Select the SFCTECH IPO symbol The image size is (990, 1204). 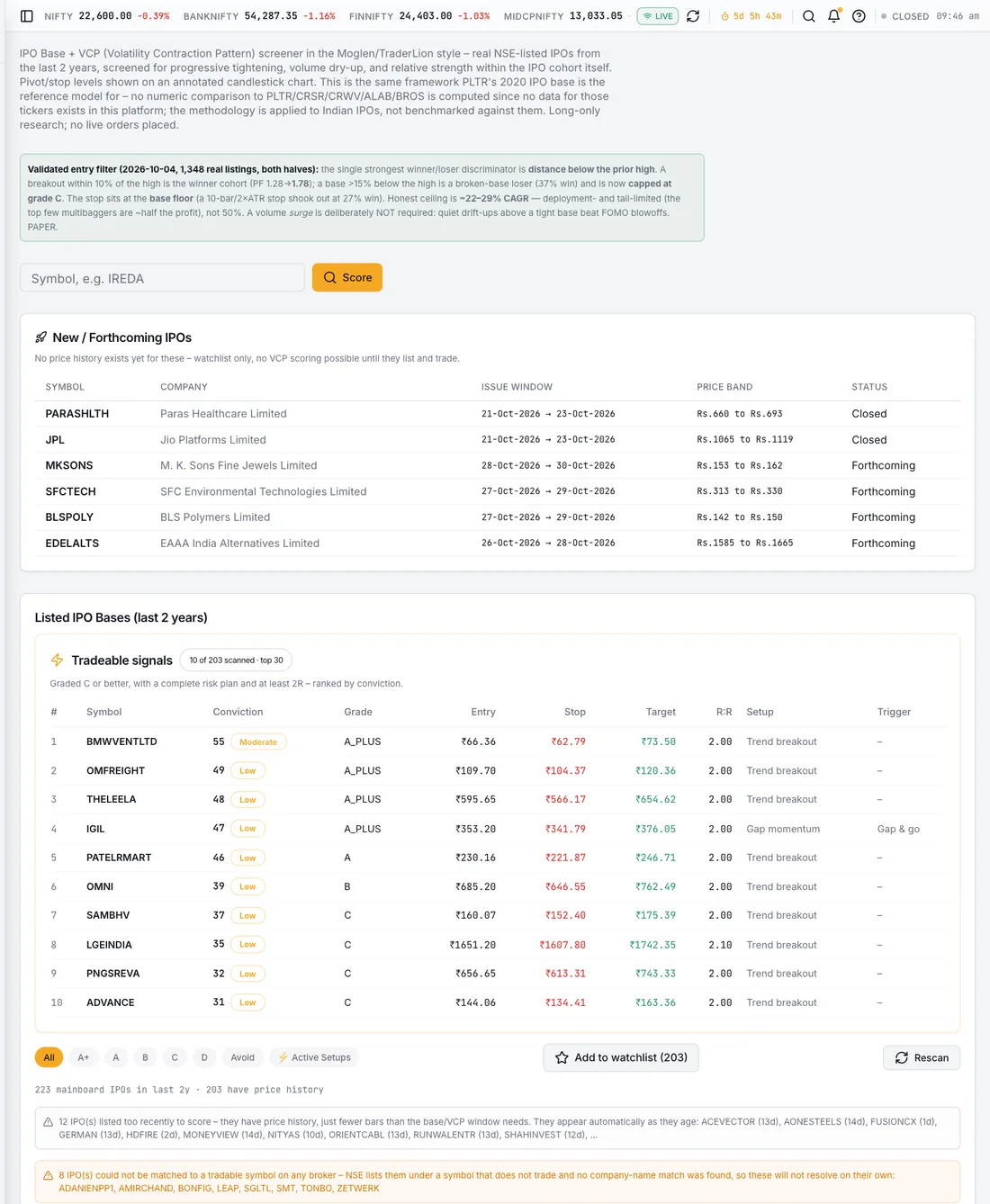(70, 491)
